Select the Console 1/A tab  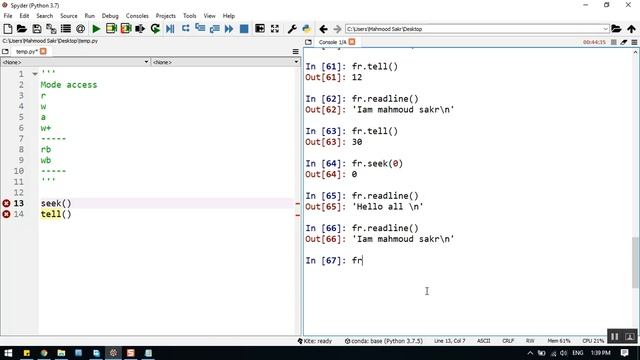pos(332,42)
